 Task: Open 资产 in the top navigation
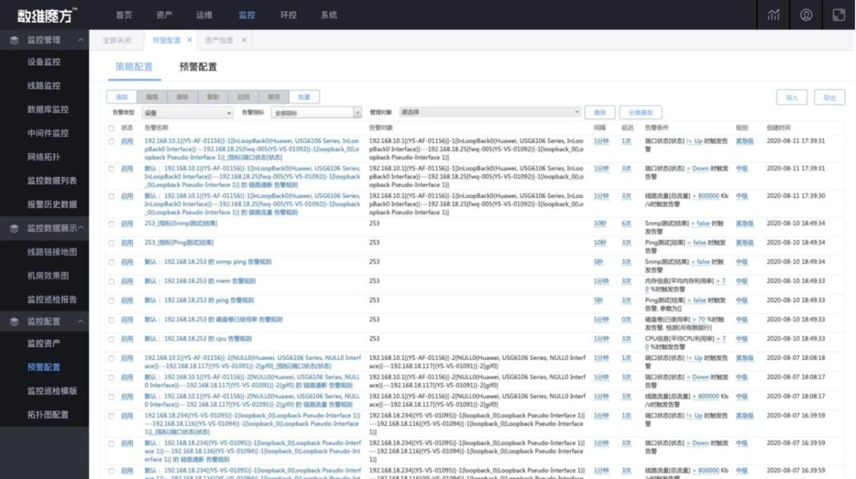pyautogui.click(x=164, y=15)
